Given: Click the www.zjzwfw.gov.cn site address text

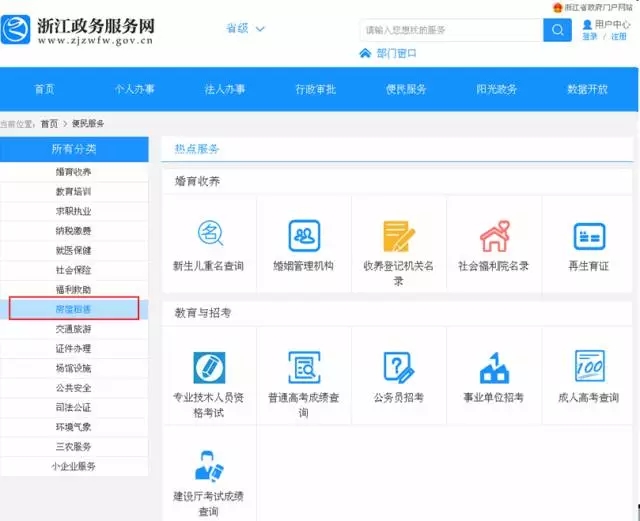Looking at the screenshot, I should tap(96, 41).
